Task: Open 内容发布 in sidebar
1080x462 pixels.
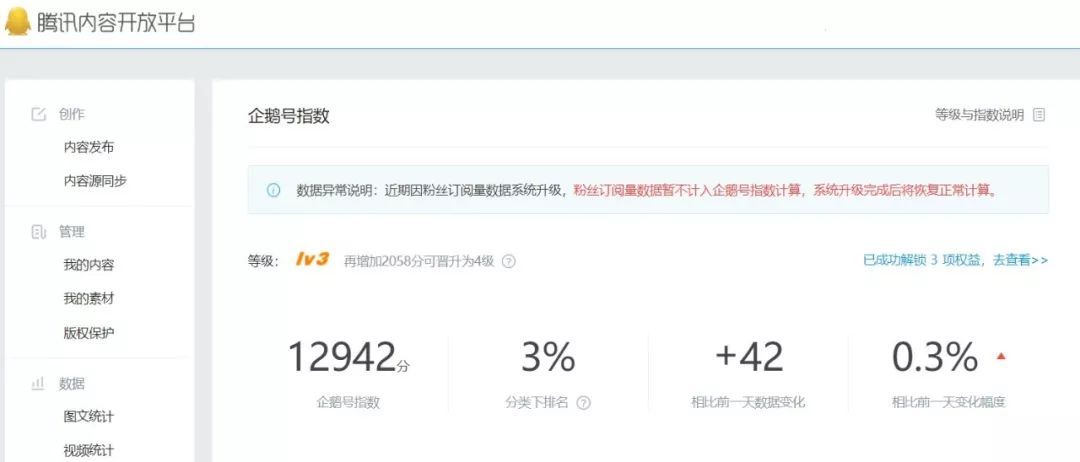Action: 89,147
